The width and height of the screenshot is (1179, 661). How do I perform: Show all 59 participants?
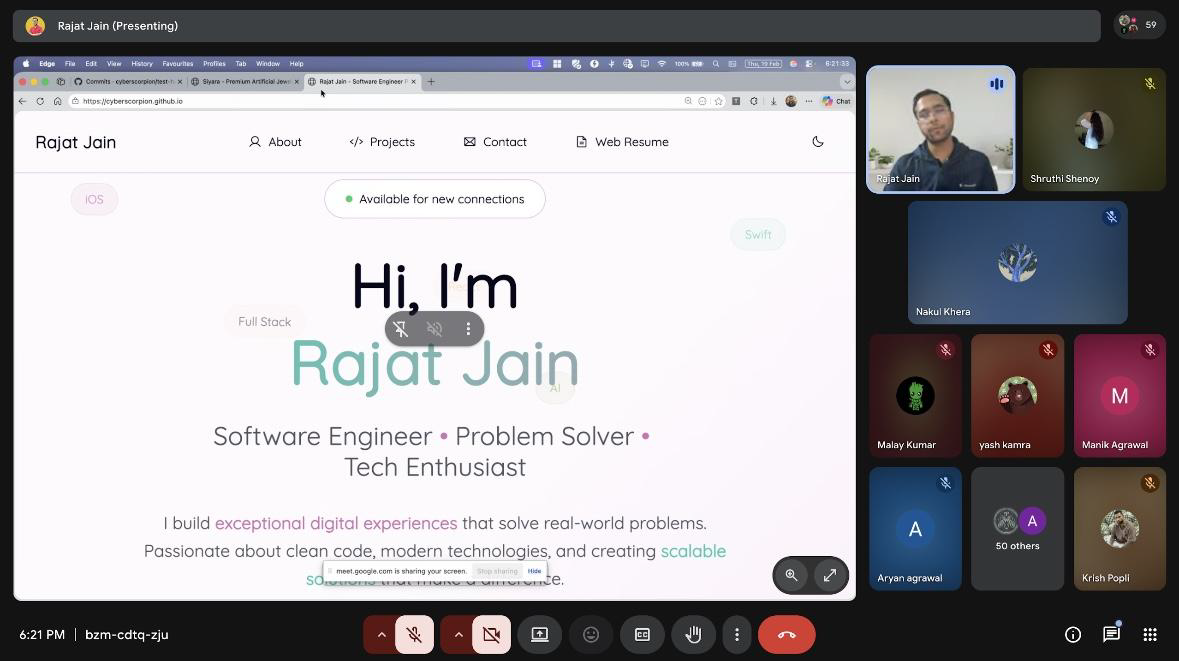(x=1139, y=25)
